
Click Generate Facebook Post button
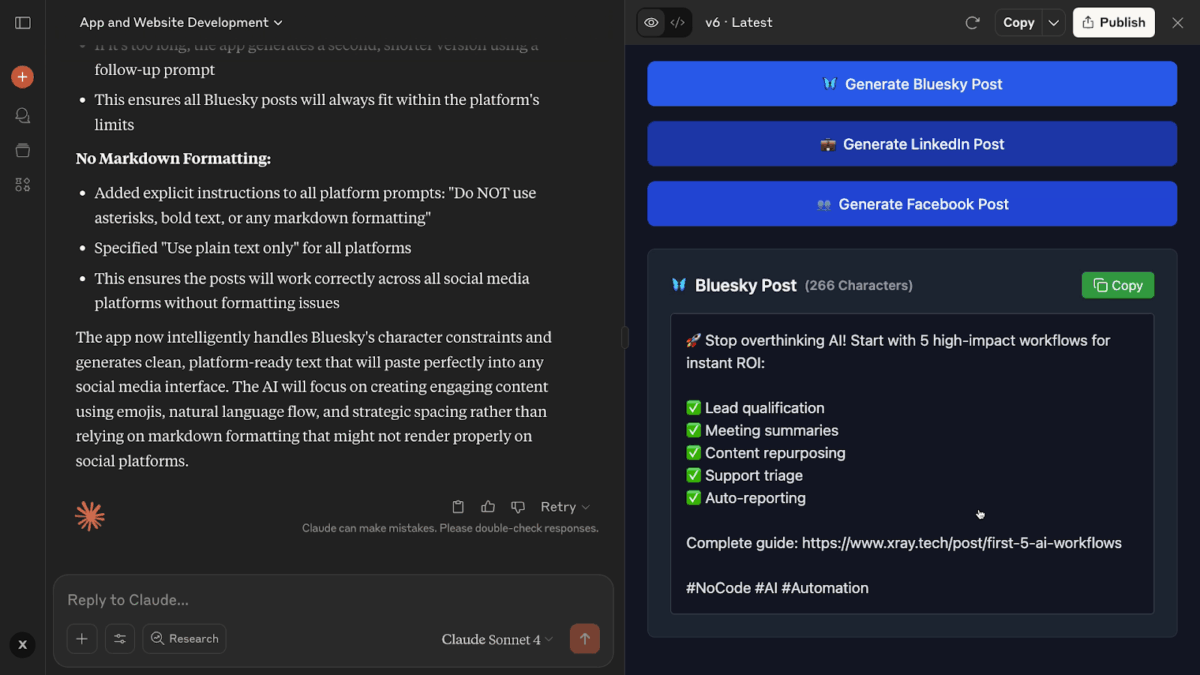(x=912, y=204)
